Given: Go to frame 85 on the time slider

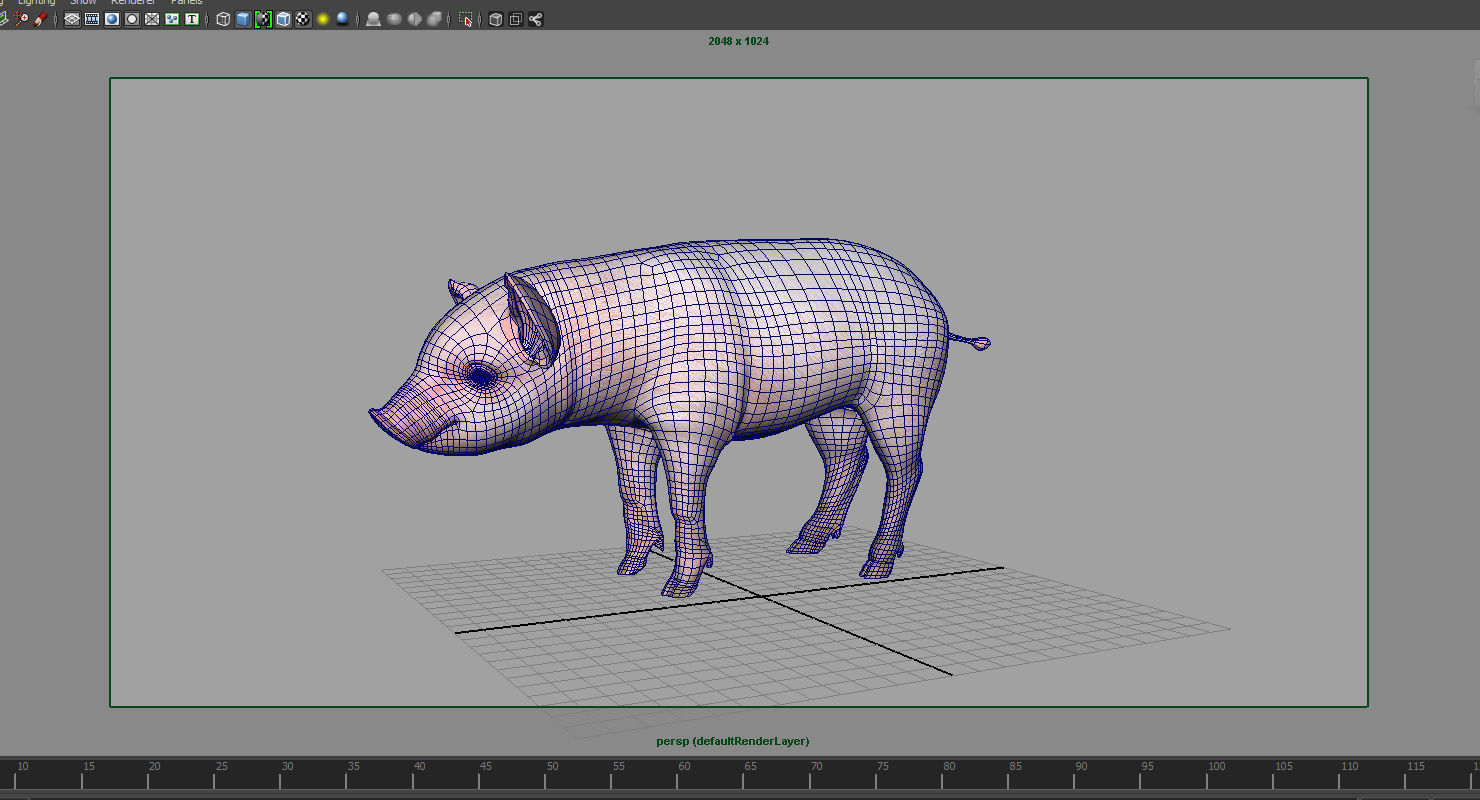Looking at the screenshot, I should [x=1015, y=767].
